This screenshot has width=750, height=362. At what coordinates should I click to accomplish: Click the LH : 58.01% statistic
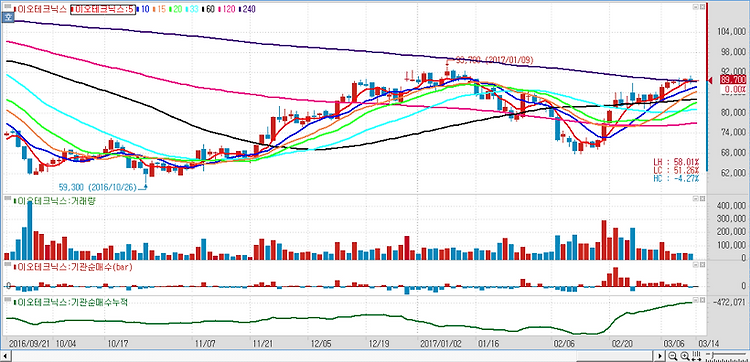pyautogui.click(x=676, y=162)
